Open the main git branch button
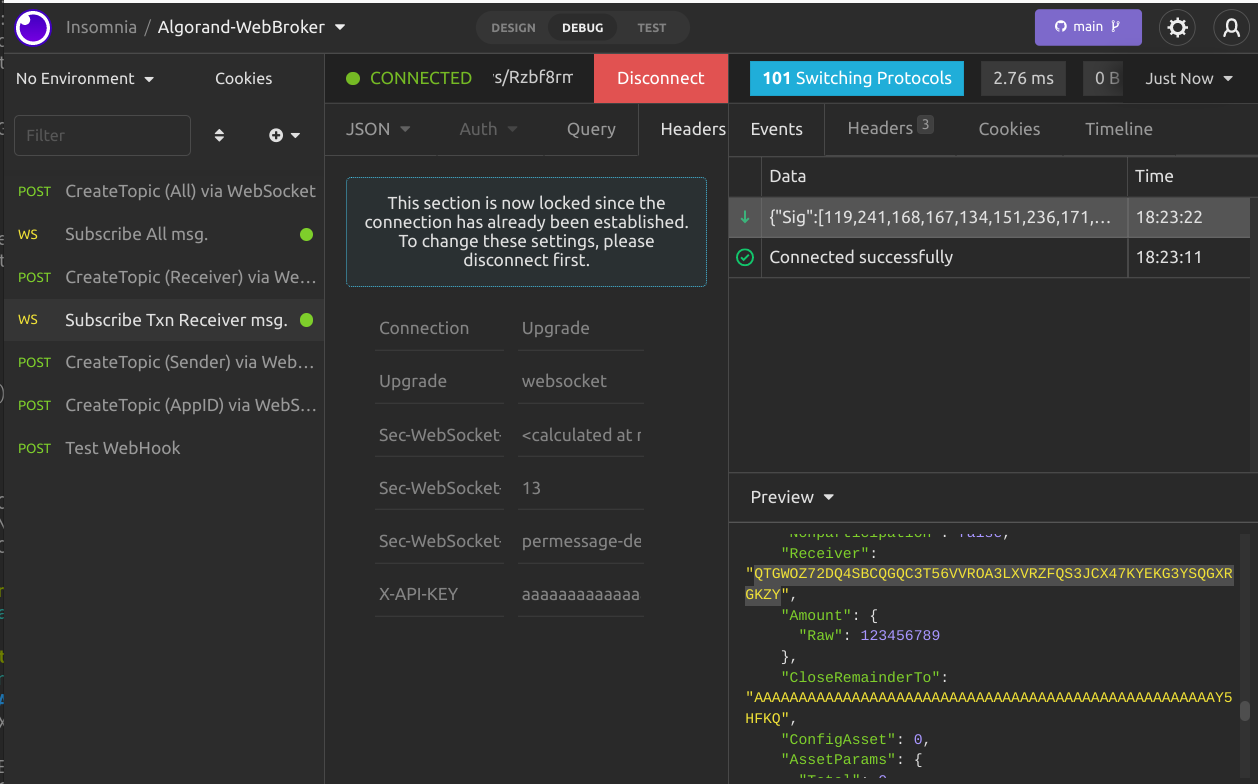This screenshot has height=784, width=1258. click(x=1088, y=27)
